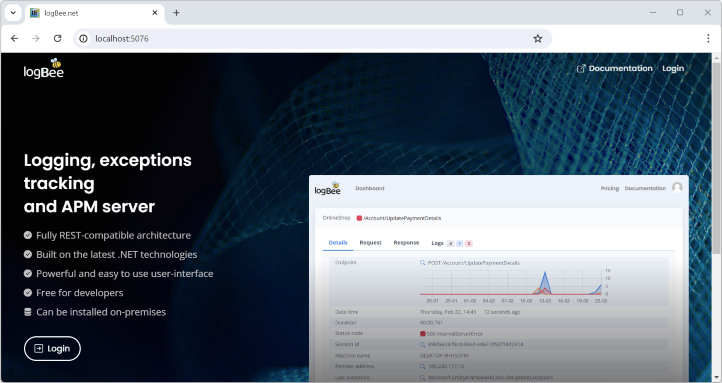Expand the tab search dropdown arrow
This screenshot has height=383, width=722.
[13, 13]
